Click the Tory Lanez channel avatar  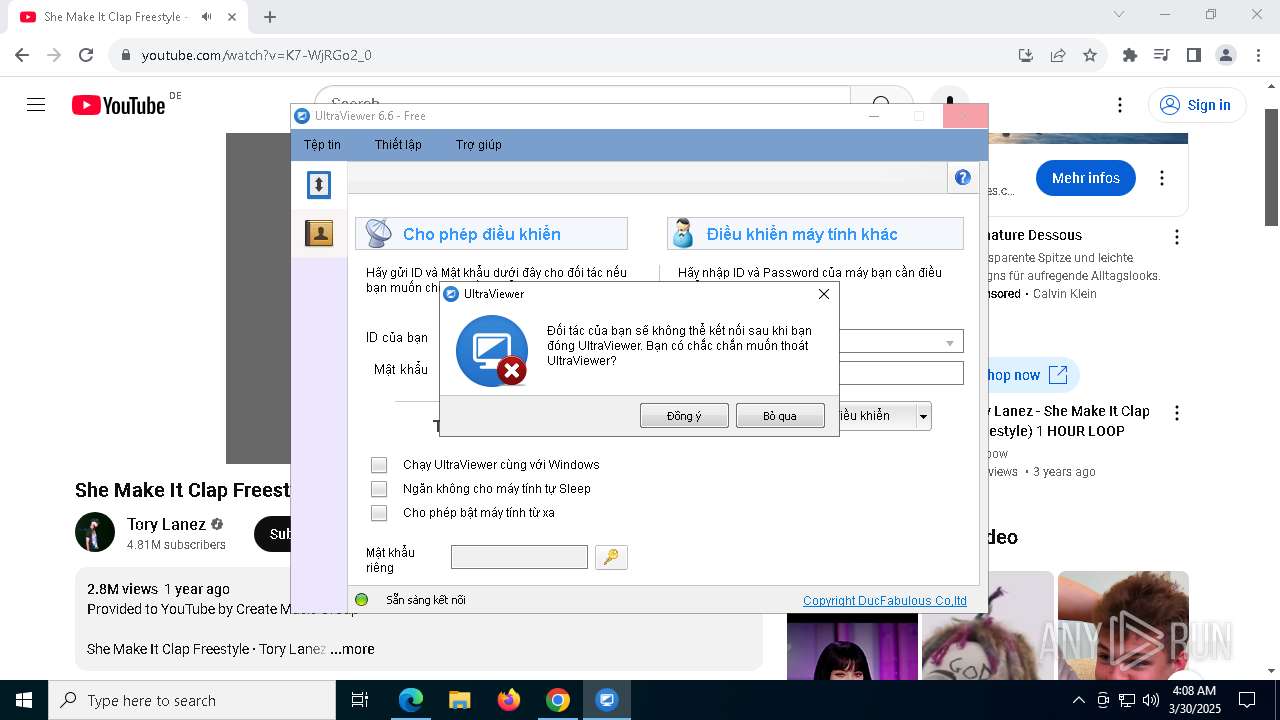(x=95, y=532)
